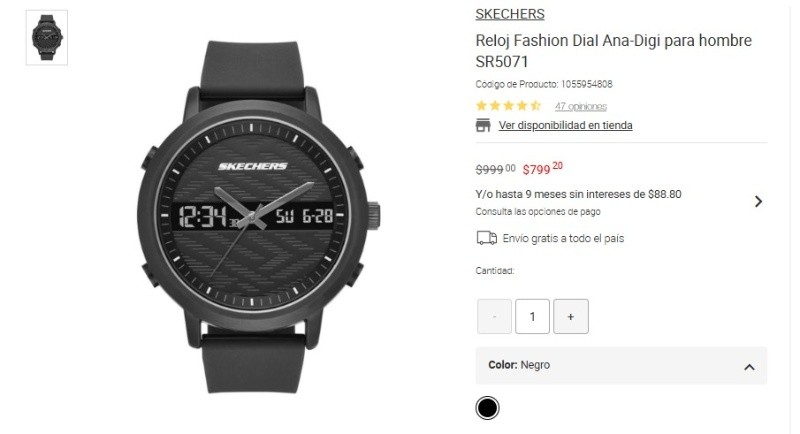Image resolution: width=800 pixels, height=434 pixels.
Task: Select the black color swatch
Action: (x=487, y=408)
